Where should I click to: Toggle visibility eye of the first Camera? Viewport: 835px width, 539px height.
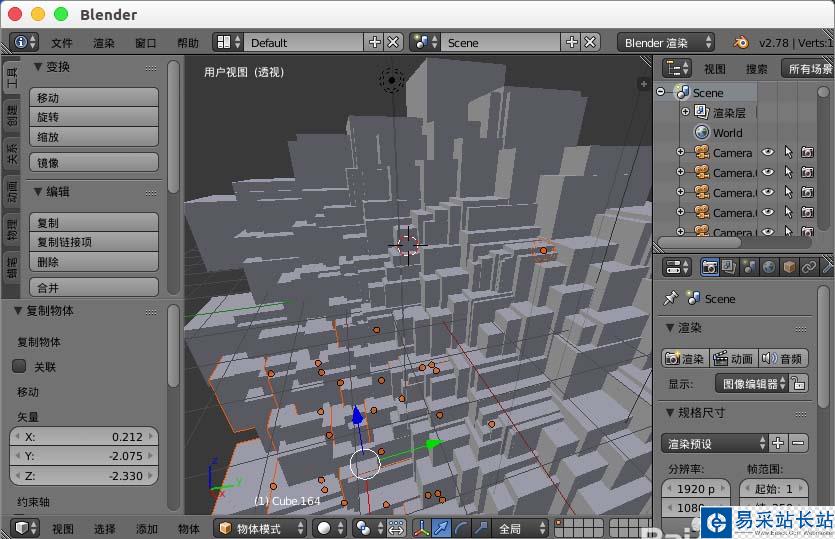pos(767,152)
